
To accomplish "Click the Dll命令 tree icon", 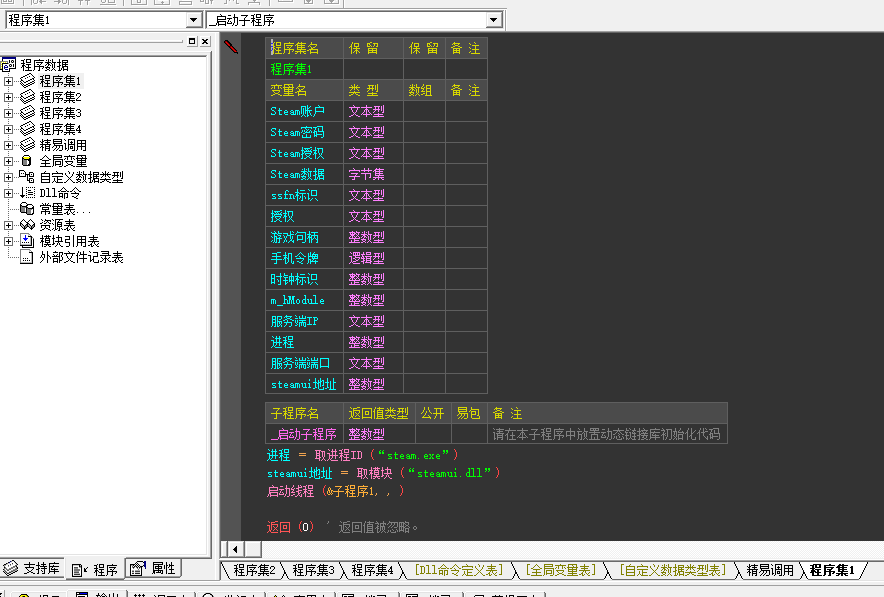I will pyautogui.click(x=27, y=193).
